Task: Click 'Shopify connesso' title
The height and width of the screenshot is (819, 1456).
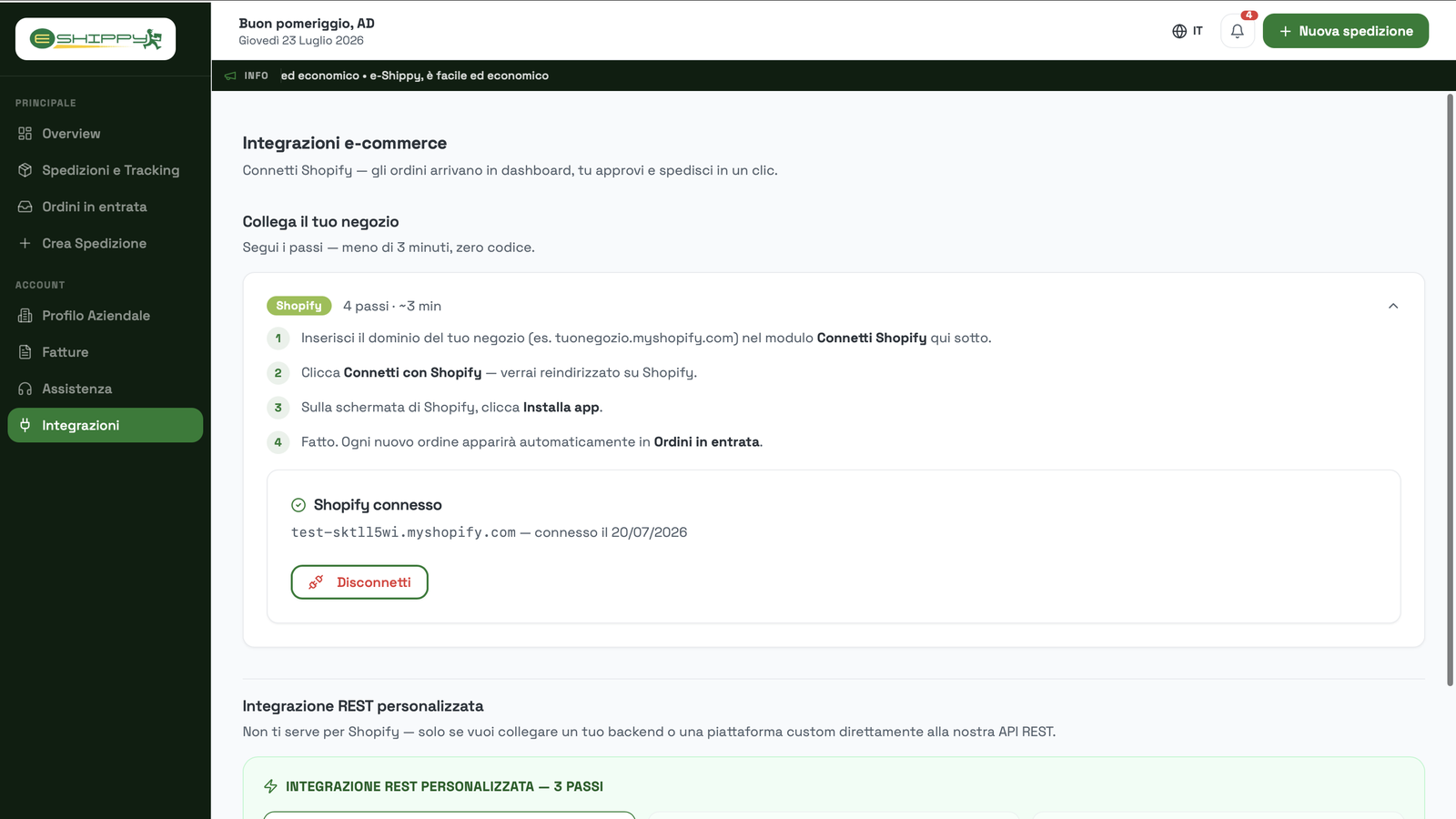Action: 378,505
